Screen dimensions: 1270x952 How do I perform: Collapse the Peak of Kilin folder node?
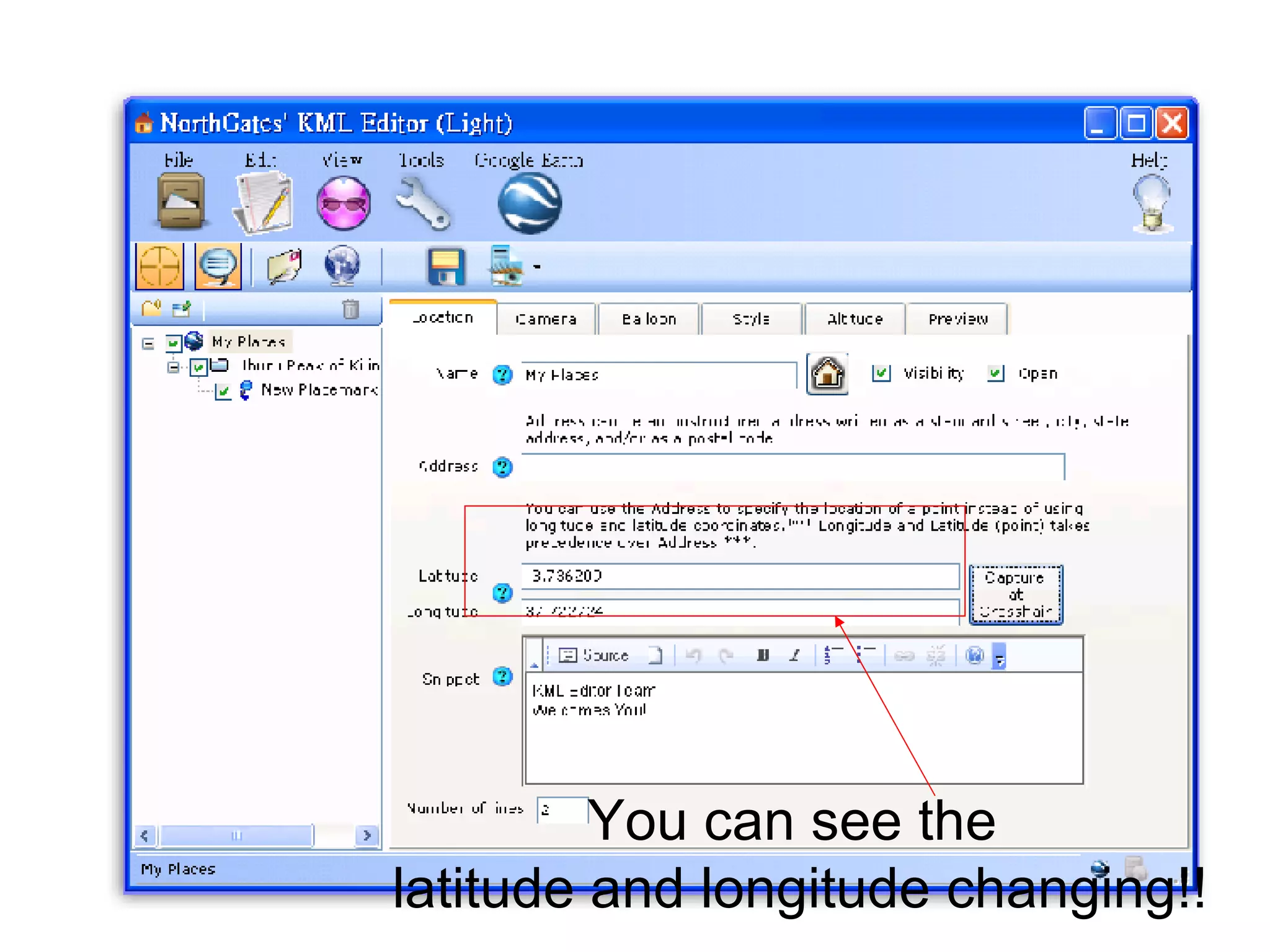[174, 367]
